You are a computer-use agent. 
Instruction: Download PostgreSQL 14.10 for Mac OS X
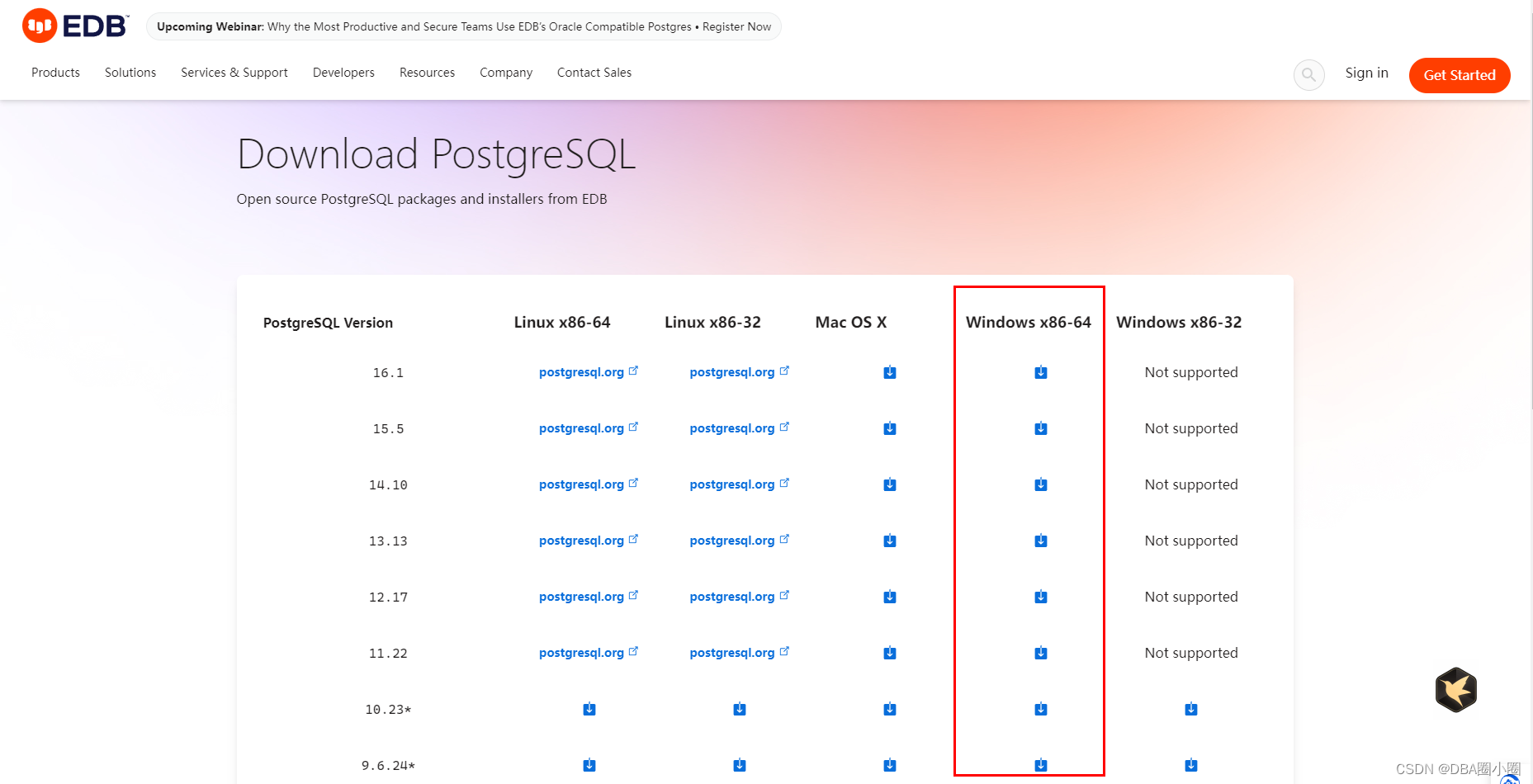pos(890,484)
